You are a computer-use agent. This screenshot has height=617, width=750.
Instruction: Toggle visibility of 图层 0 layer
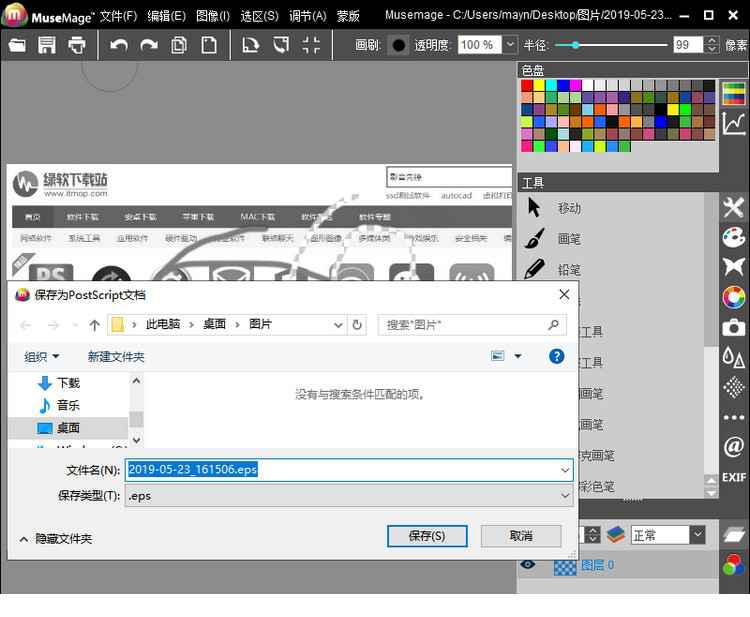click(x=528, y=565)
